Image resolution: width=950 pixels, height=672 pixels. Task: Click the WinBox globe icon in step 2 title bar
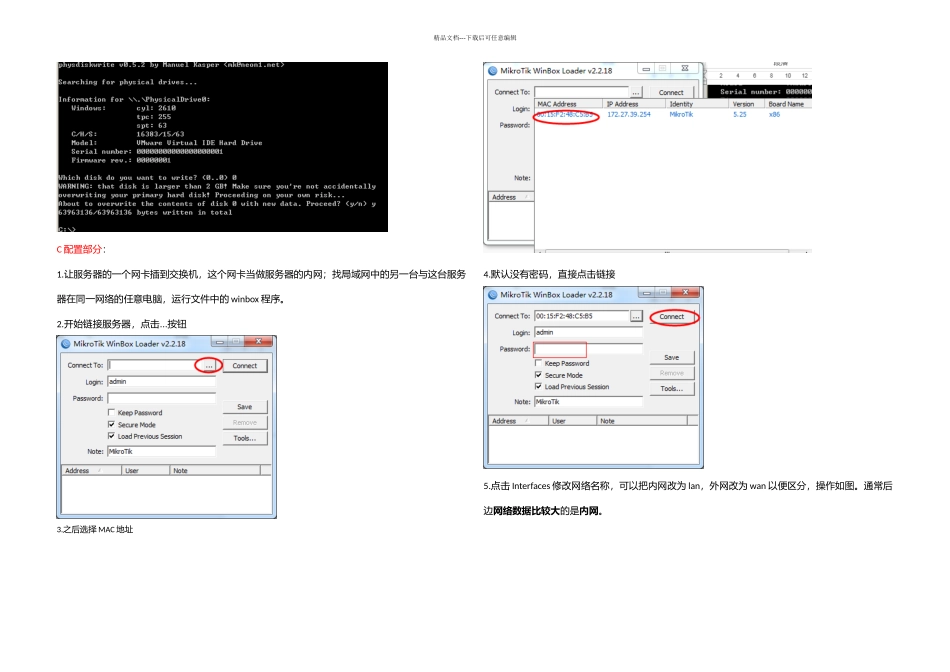pos(65,344)
